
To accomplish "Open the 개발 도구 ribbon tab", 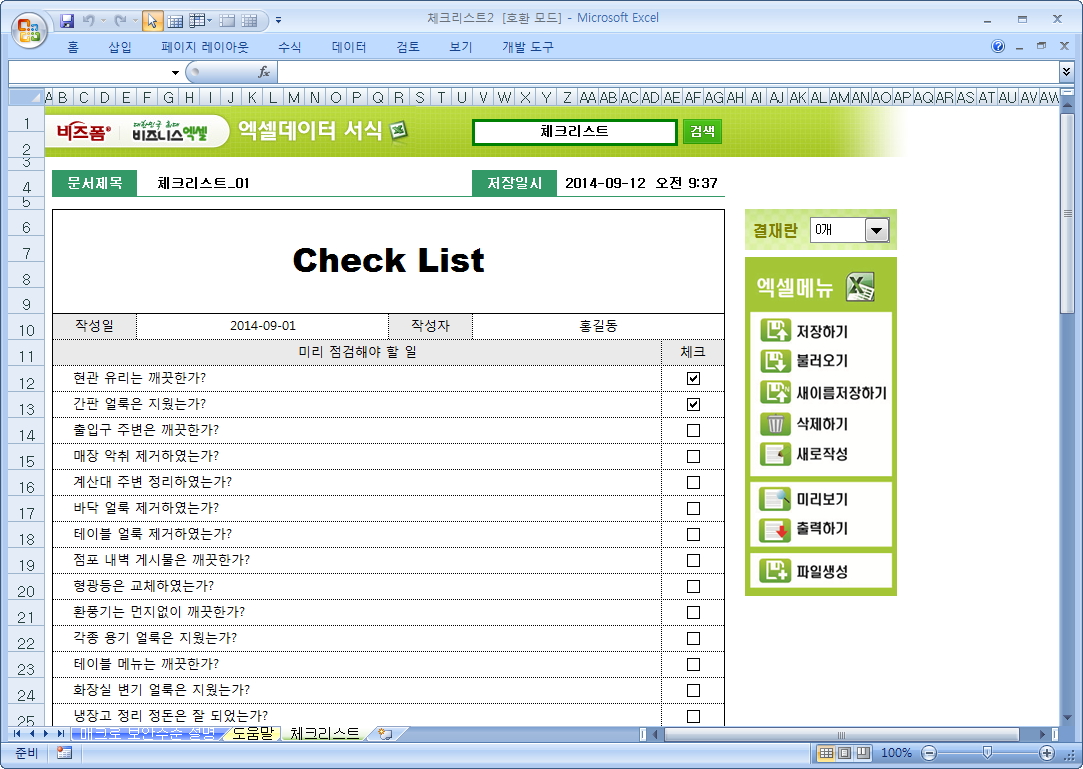I will click(x=528, y=47).
